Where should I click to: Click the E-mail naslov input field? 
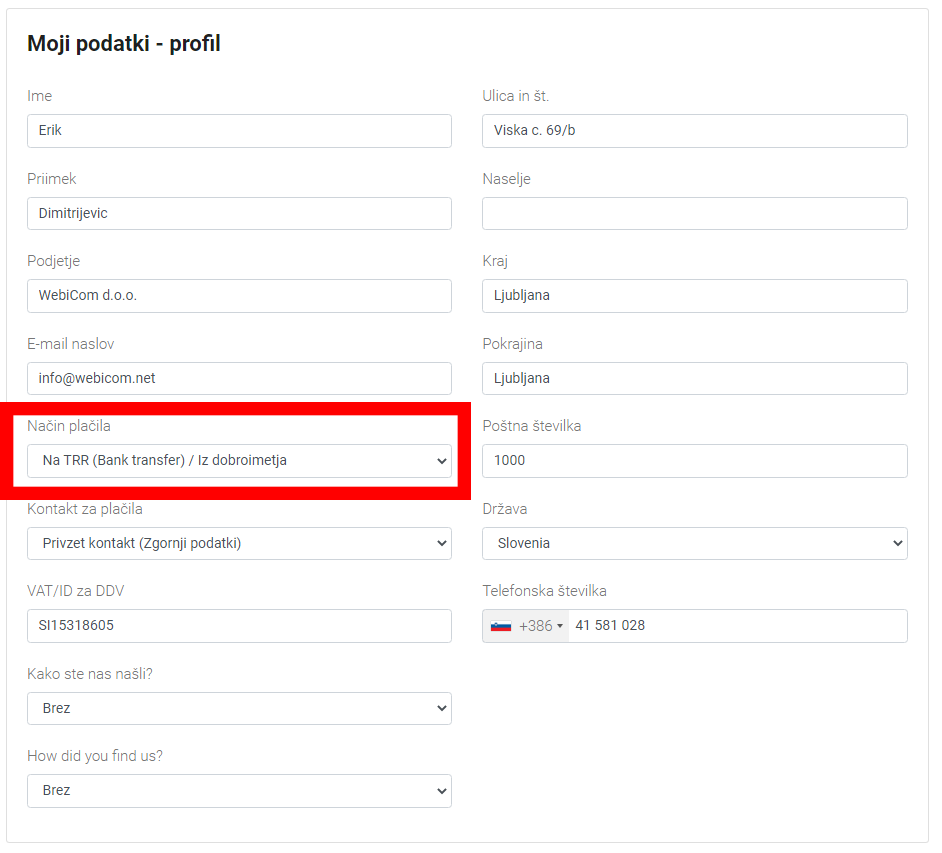(239, 378)
